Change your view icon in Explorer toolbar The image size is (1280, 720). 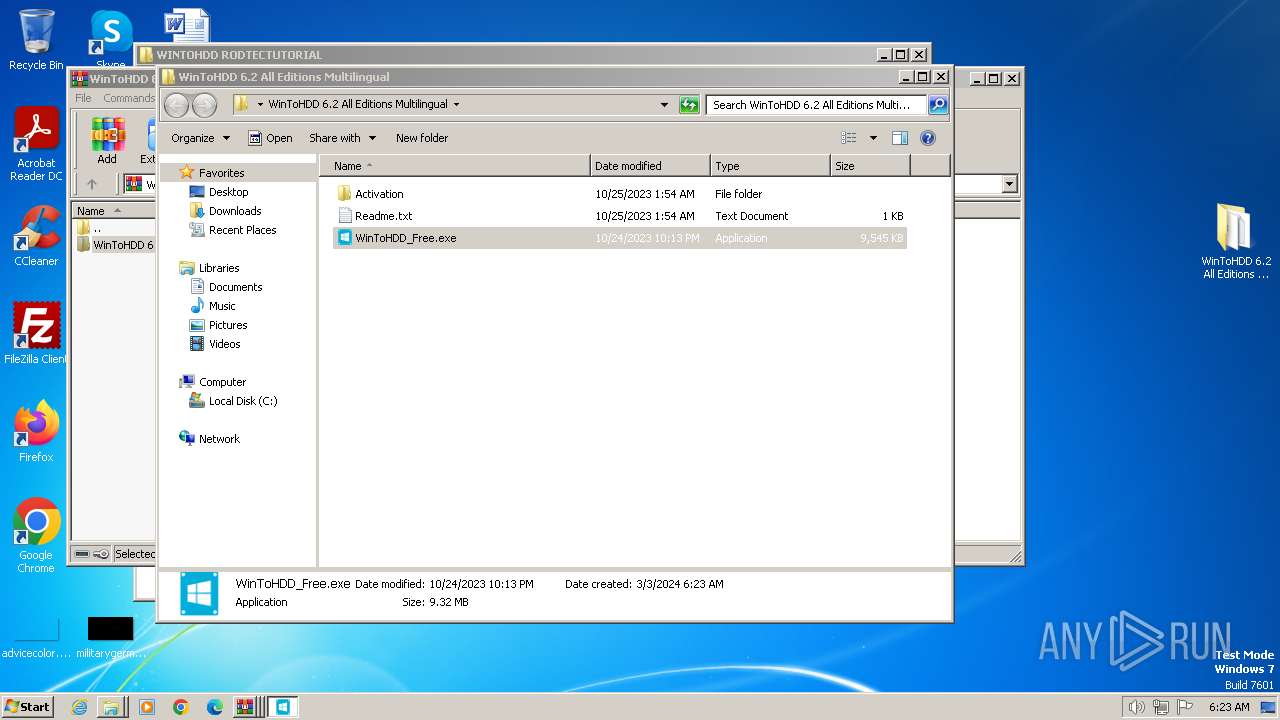point(849,138)
